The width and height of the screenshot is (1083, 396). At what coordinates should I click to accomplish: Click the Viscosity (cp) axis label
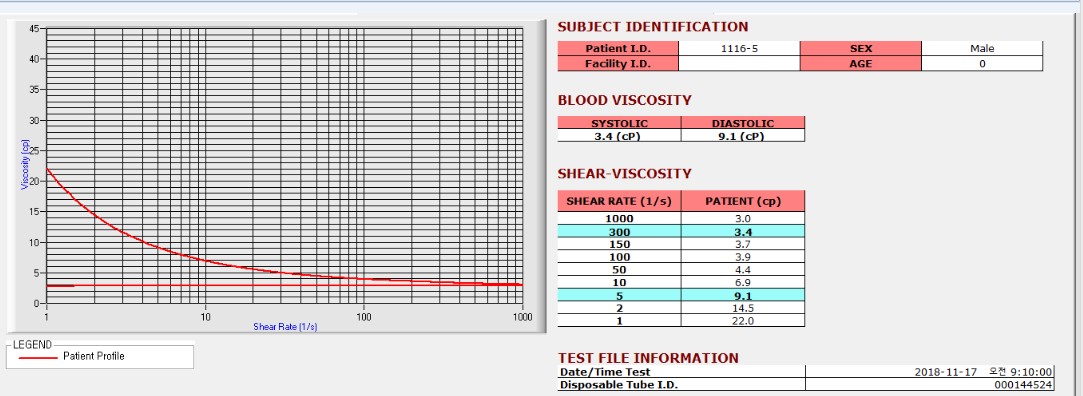pyautogui.click(x=26, y=164)
